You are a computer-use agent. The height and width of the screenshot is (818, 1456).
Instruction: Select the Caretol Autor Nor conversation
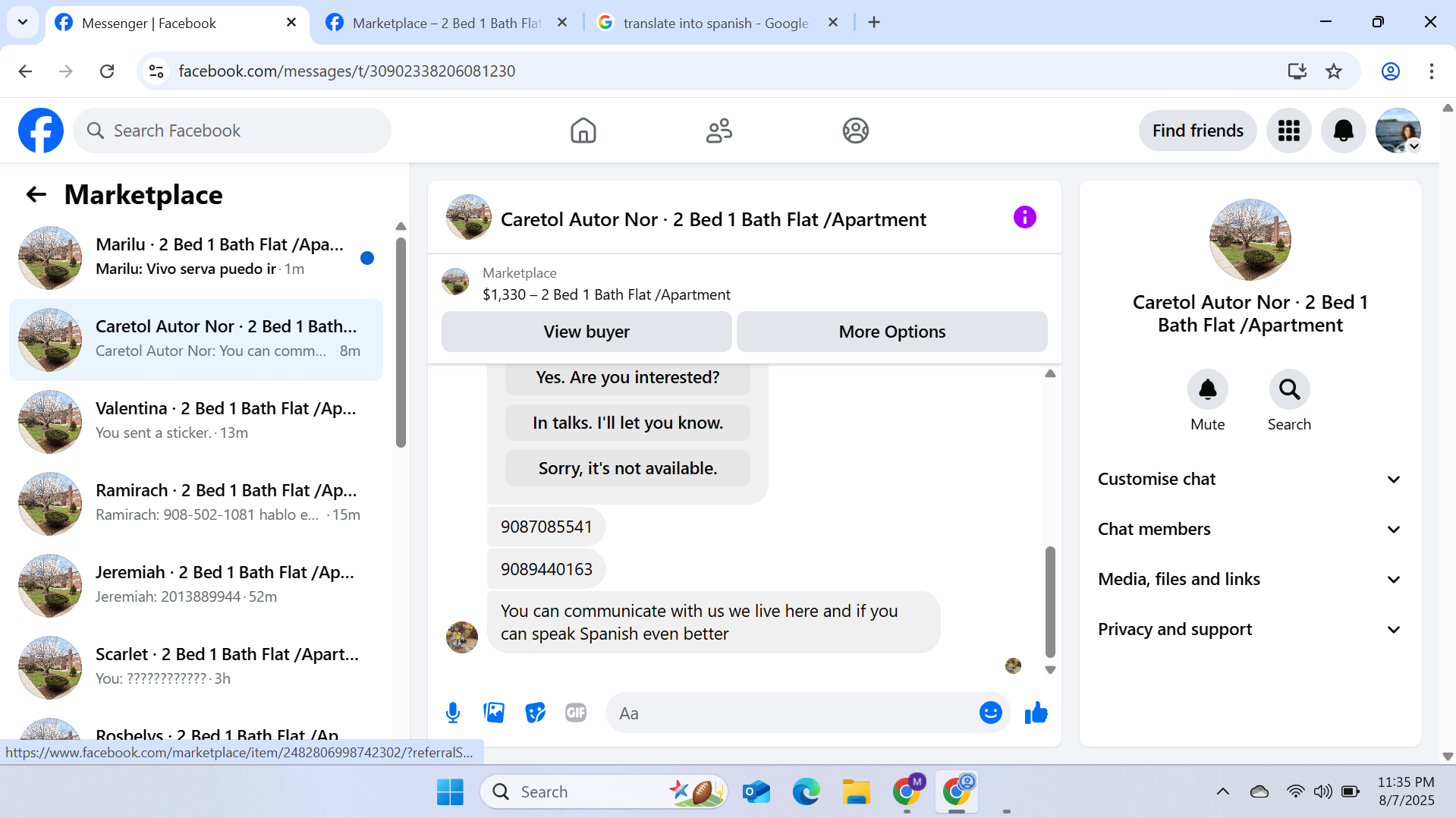[196, 340]
